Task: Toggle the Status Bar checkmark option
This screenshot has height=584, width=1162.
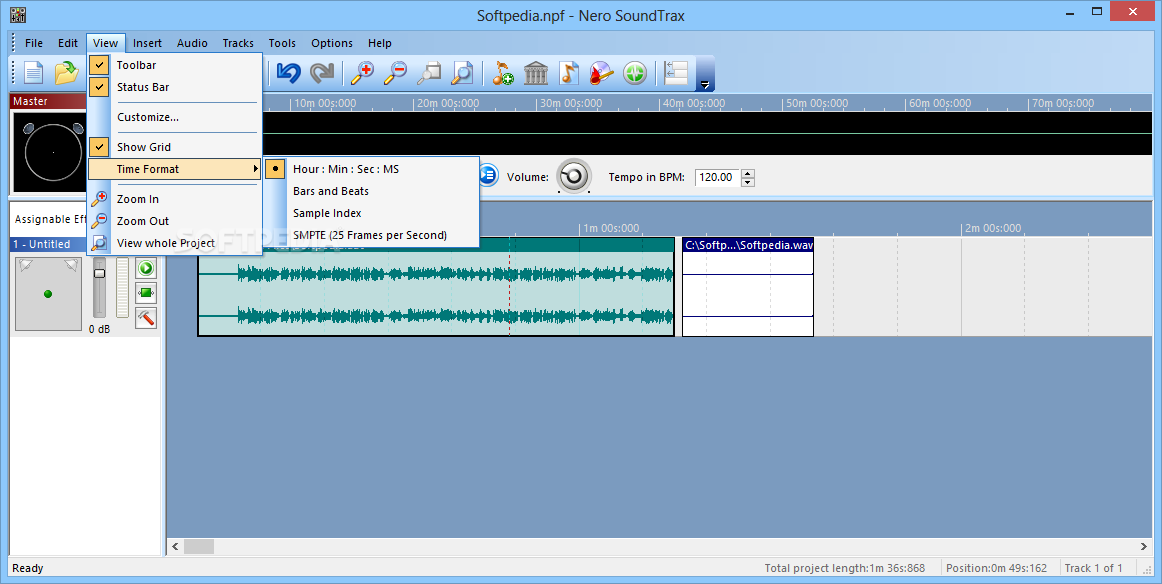Action: coord(99,87)
